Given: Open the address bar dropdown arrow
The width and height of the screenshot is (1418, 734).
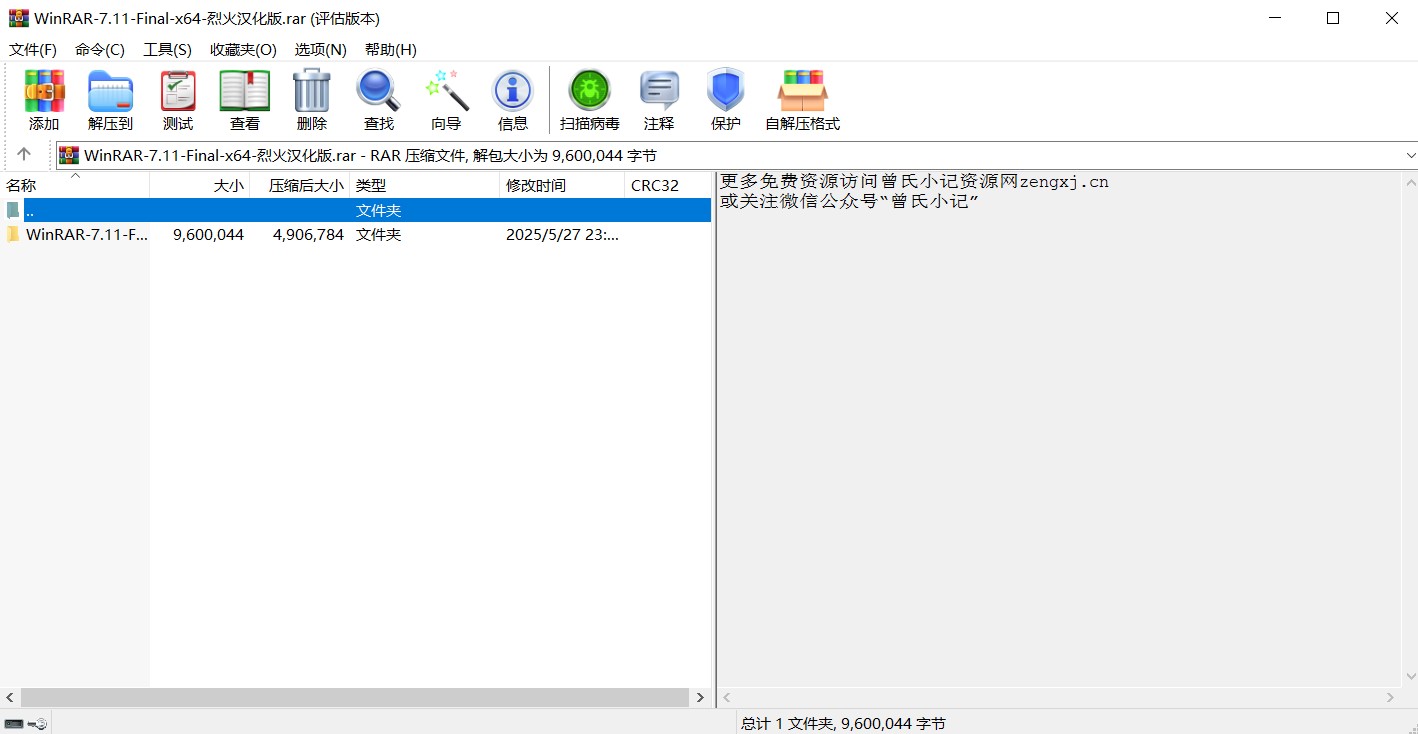Looking at the screenshot, I should pyautogui.click(x=1410, y=155).
